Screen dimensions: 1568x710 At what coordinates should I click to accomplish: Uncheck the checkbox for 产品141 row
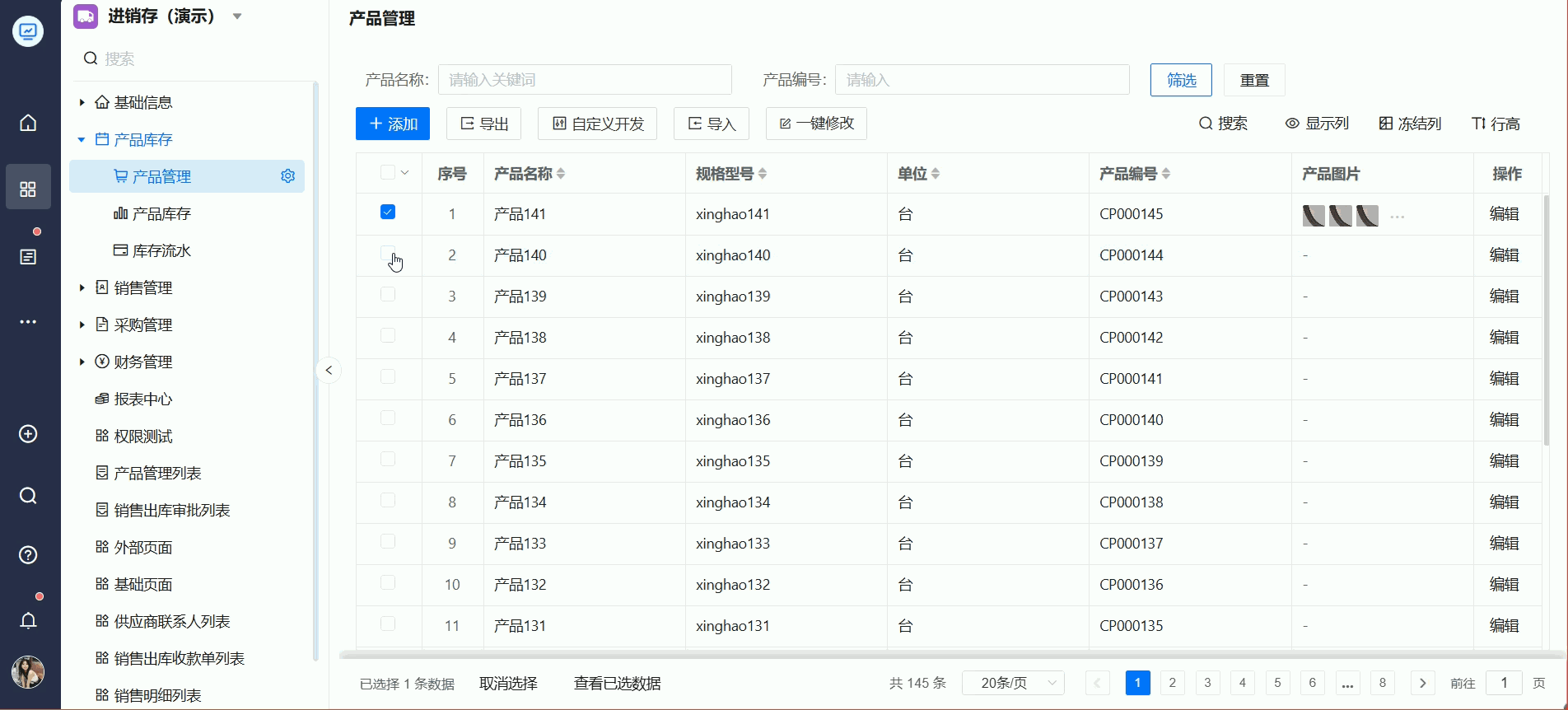coord(388,213)
